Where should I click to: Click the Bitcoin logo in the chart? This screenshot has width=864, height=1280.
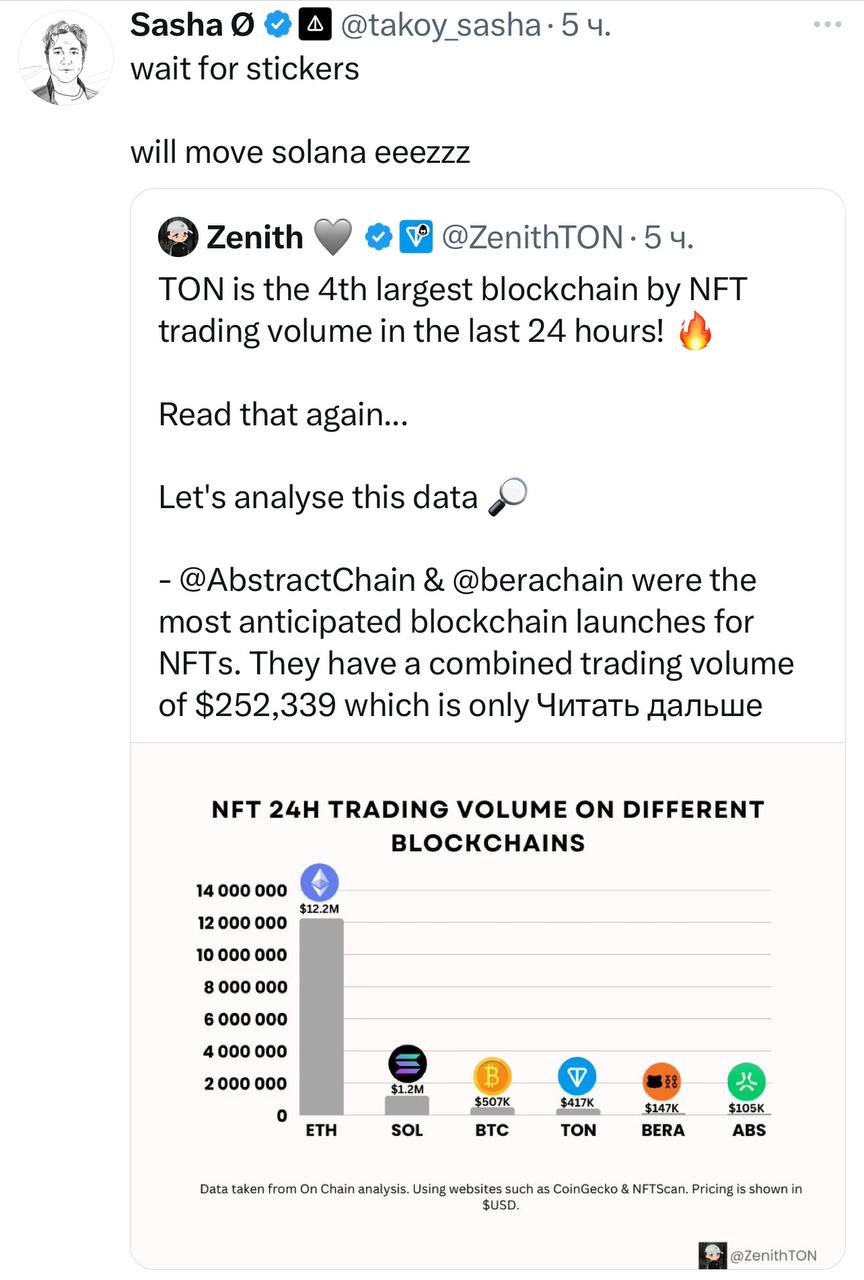492,1076
